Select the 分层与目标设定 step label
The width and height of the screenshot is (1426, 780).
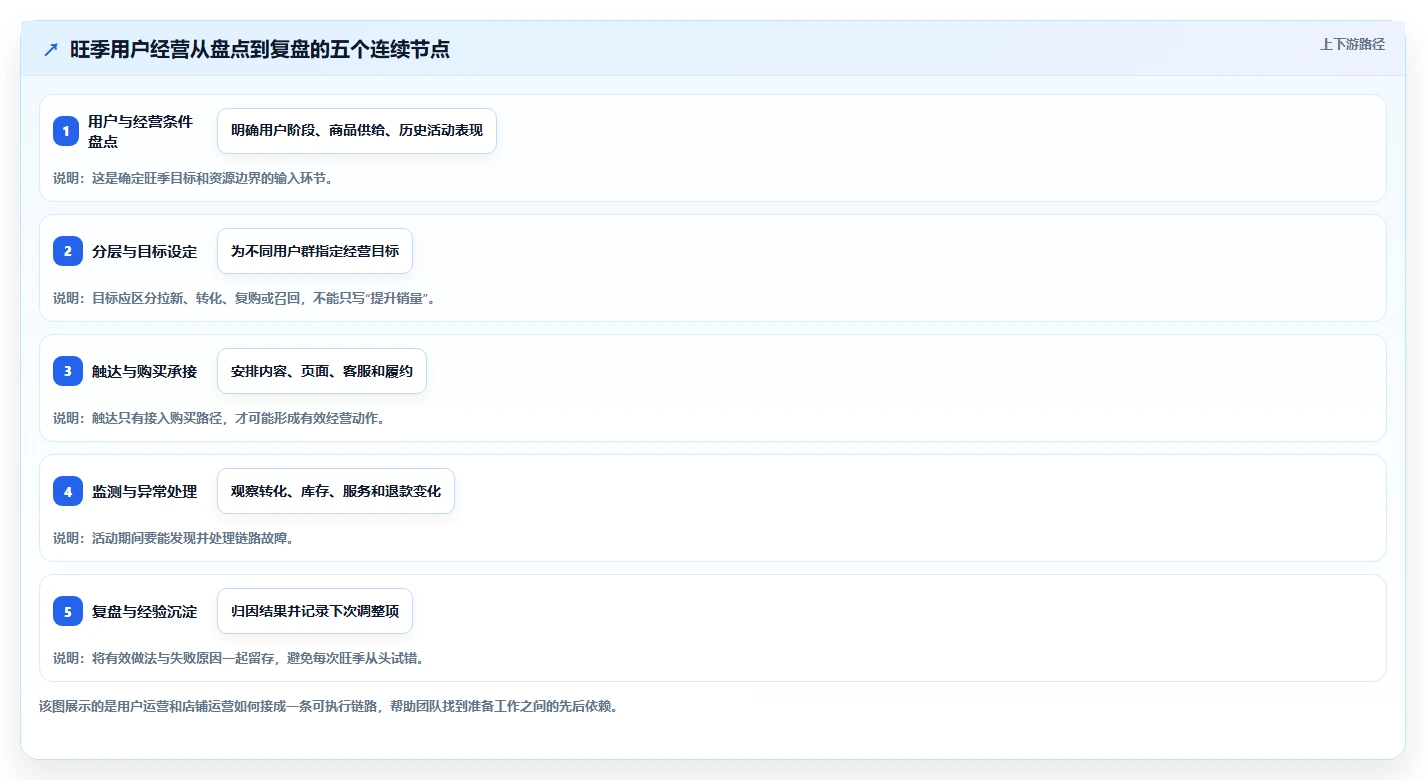[144, 251]
